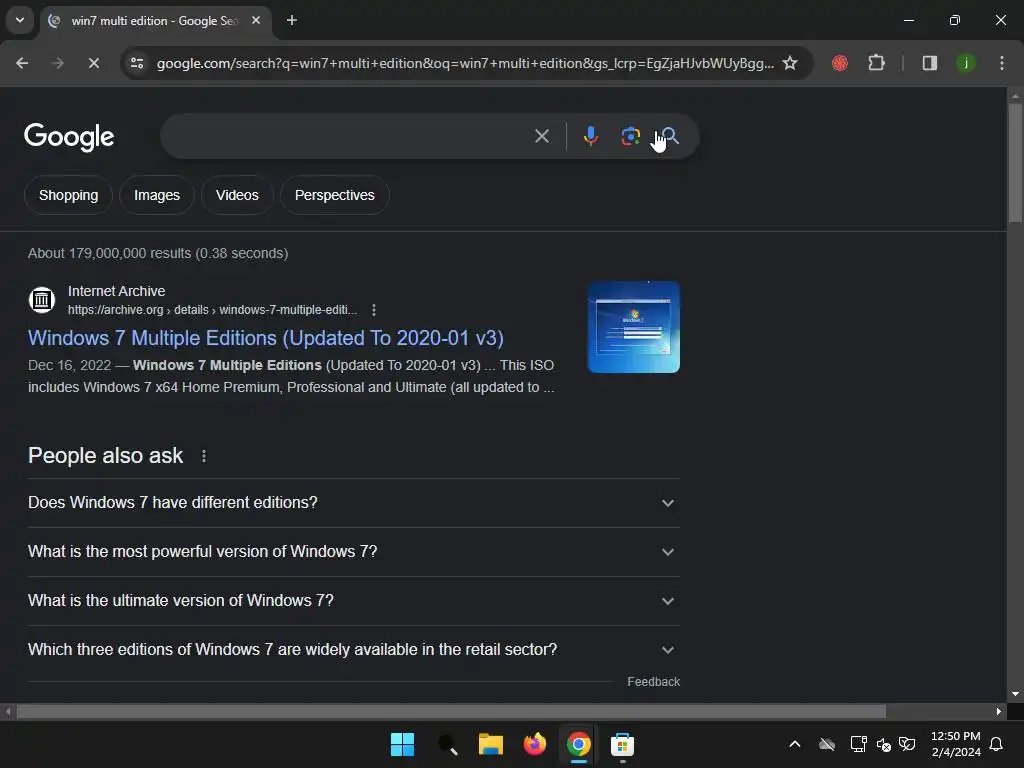Go to Google homepage via logo

(69, 137)
